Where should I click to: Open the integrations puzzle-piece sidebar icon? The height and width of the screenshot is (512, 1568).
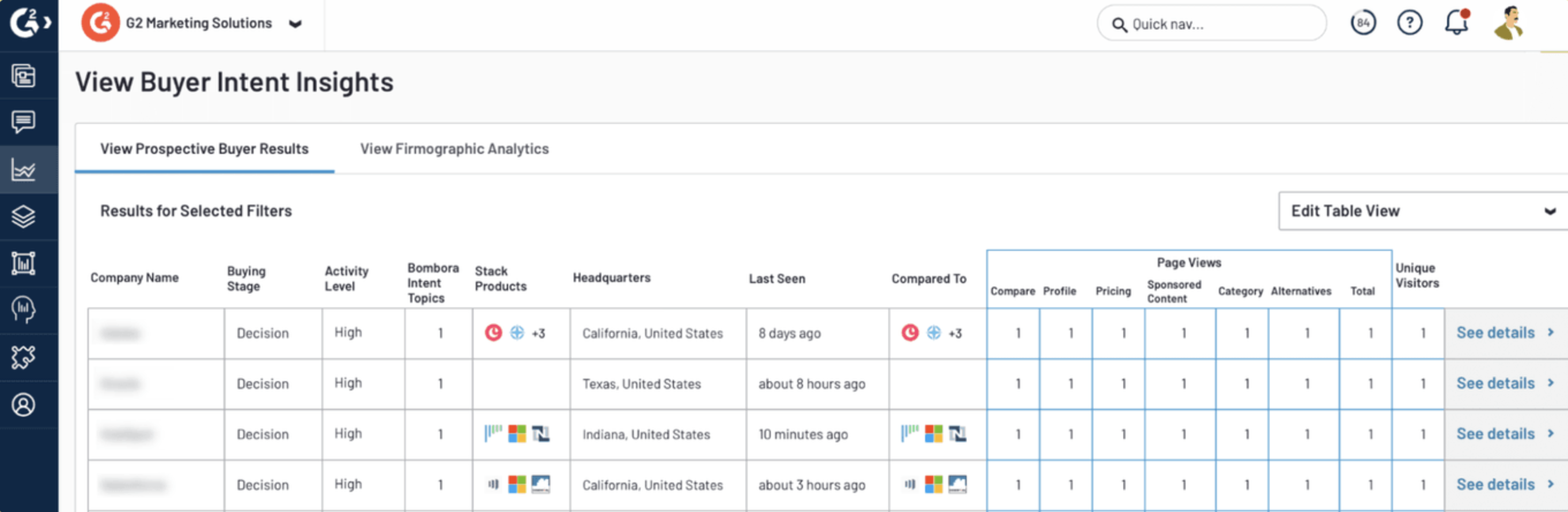(23, 357)
